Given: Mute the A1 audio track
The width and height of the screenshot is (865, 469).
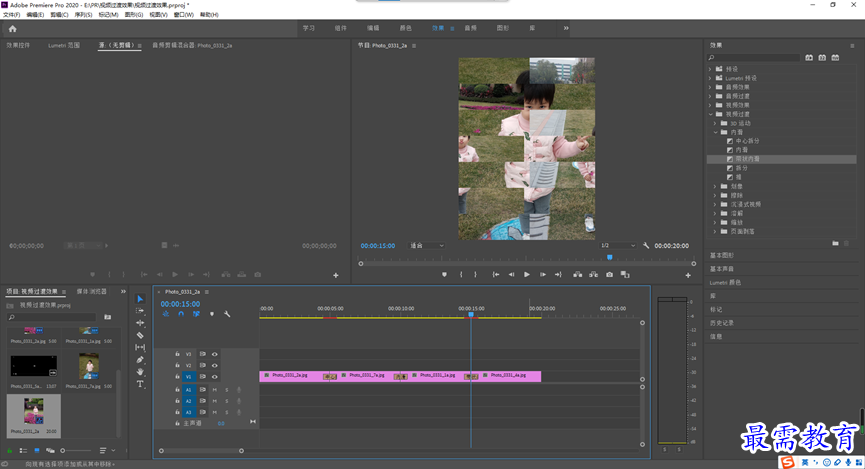Looking at the screenshot, I should (215, 390).
